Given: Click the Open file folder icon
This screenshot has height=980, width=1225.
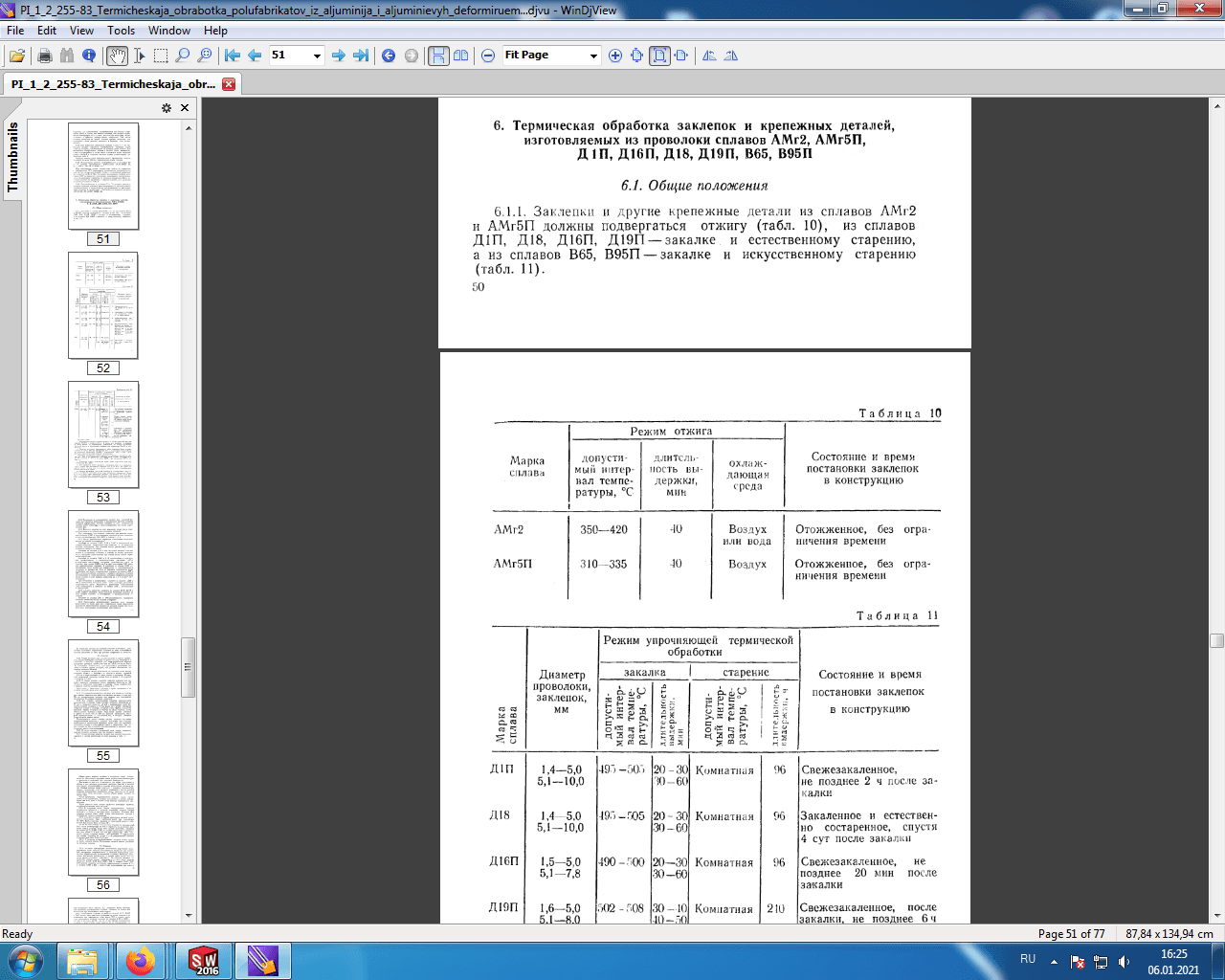Looking at the screenshot, I should point(17,56).
